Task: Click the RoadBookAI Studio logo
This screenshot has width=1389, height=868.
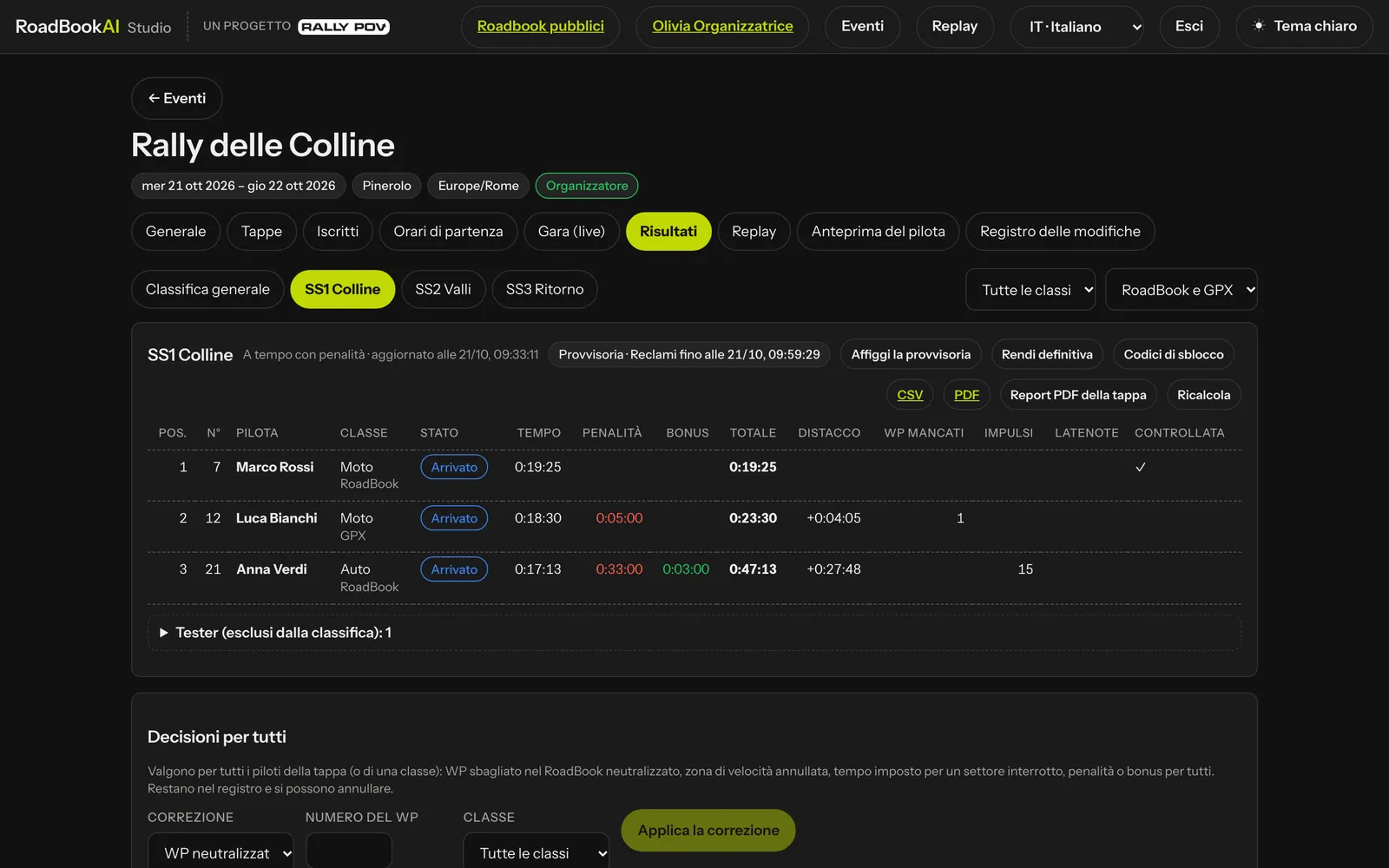Action: [x=93, y=27]
